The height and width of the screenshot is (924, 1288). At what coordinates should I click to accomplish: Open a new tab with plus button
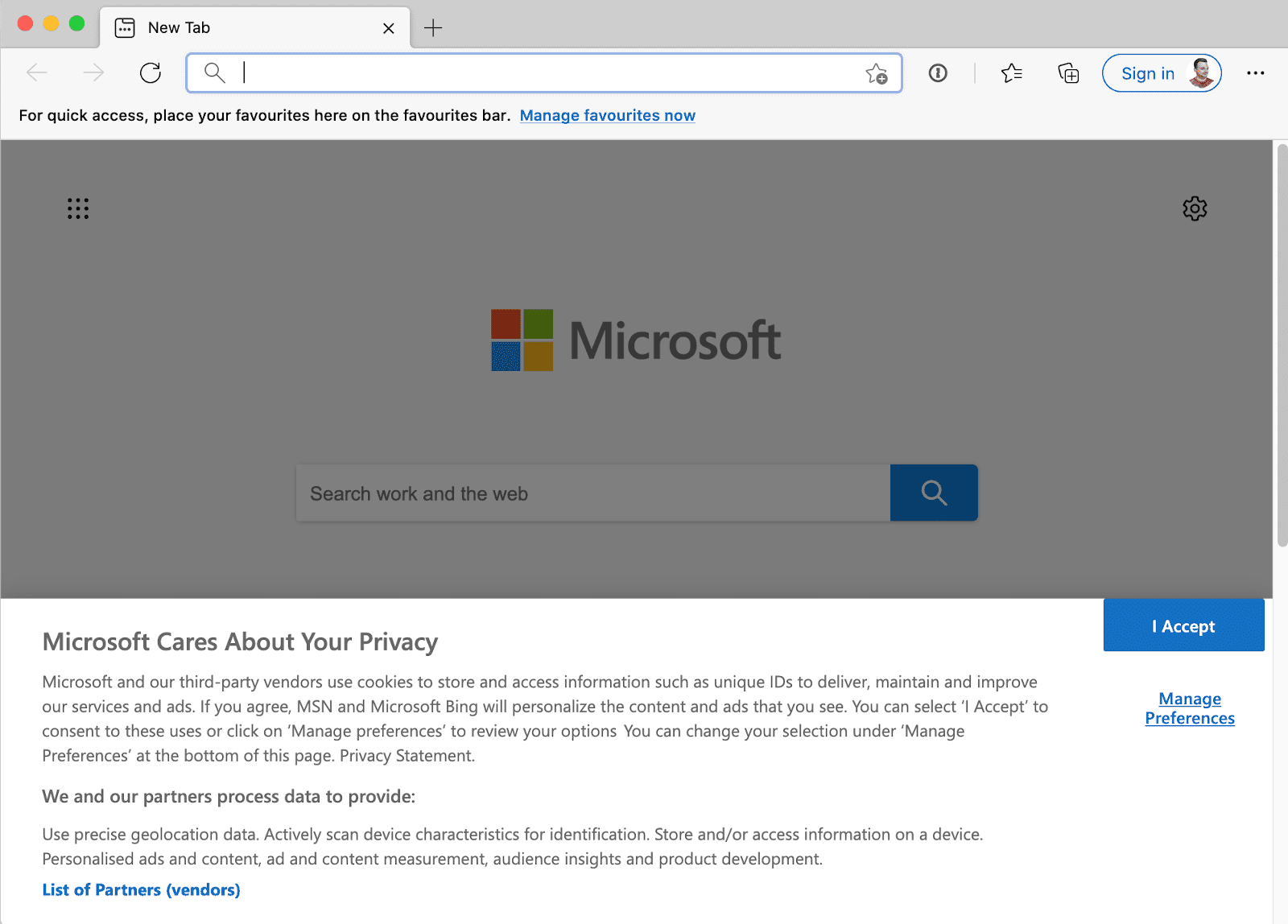click(x=433, y=28)
